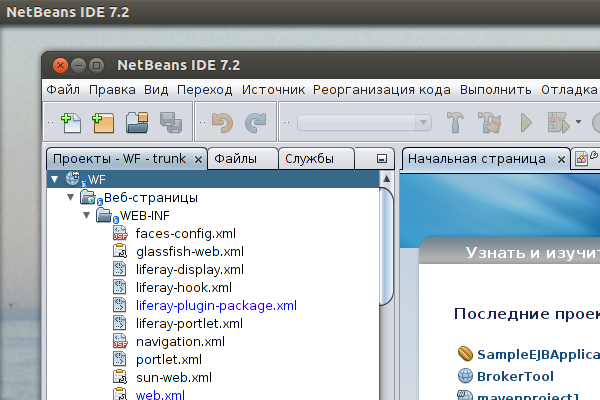600x400 pixels.
Task: Collapse the WEB-INF folder node
Action: [86, 215]
